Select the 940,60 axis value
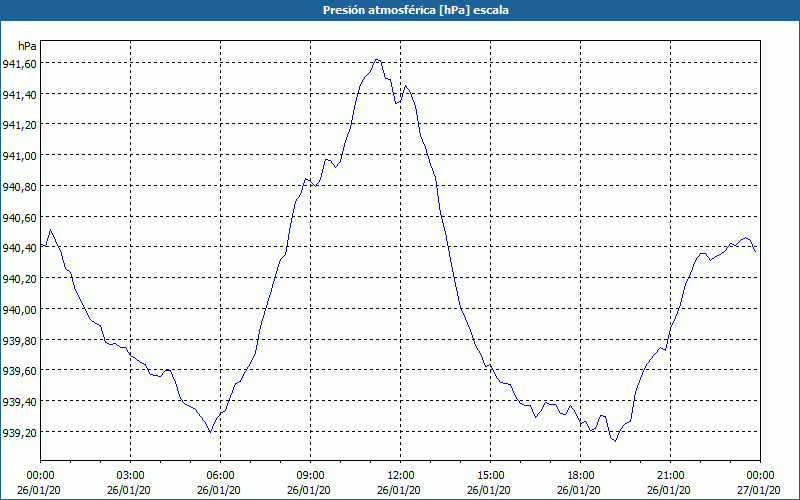Screen dimensions: 800x500 (x=19, y=218)
